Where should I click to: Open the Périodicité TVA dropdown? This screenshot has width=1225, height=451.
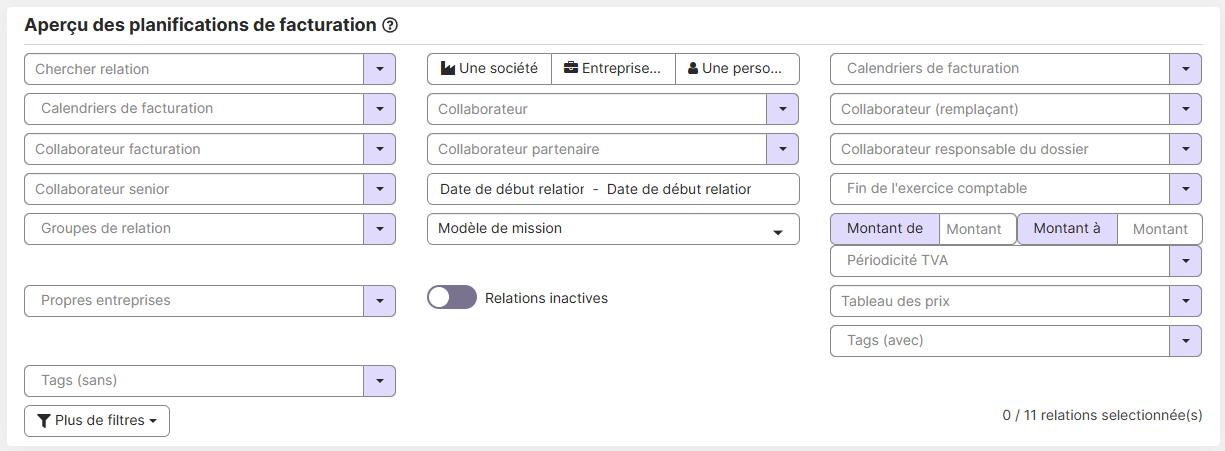tap(1185, 261)
